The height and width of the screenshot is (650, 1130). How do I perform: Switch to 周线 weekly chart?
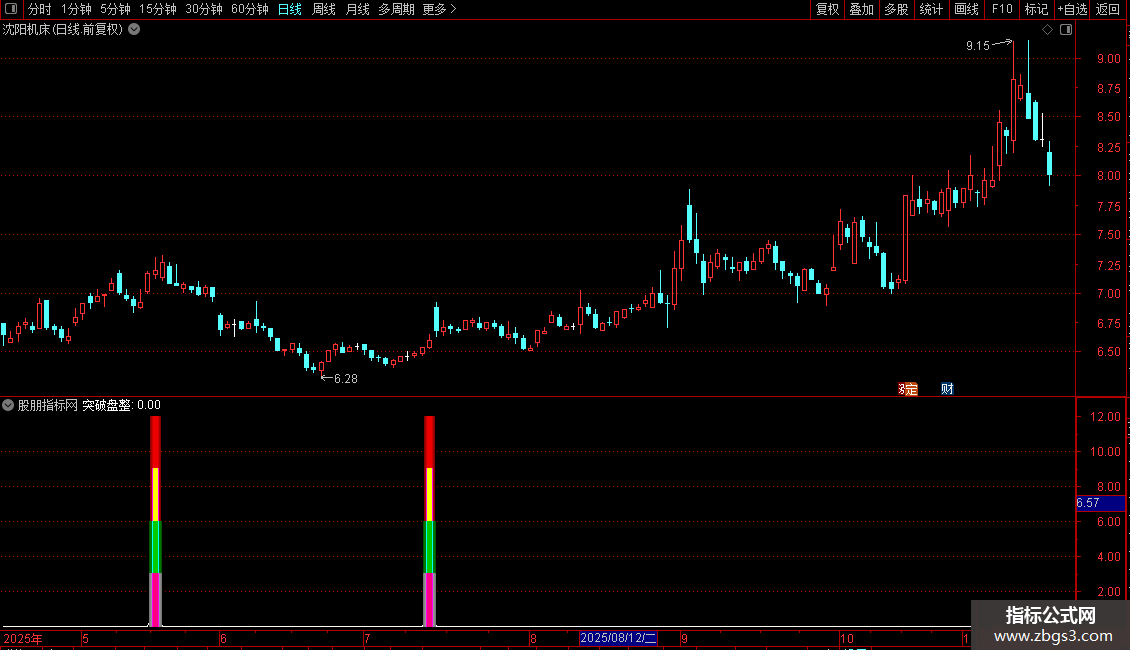tap(324, 9)
